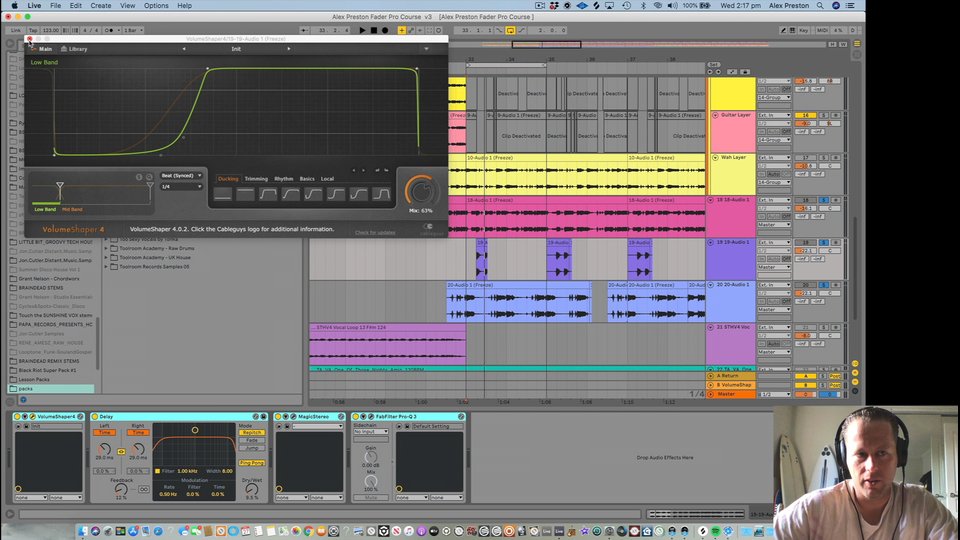Toggle Draw Mode pencil icon

tap(782, 30)
